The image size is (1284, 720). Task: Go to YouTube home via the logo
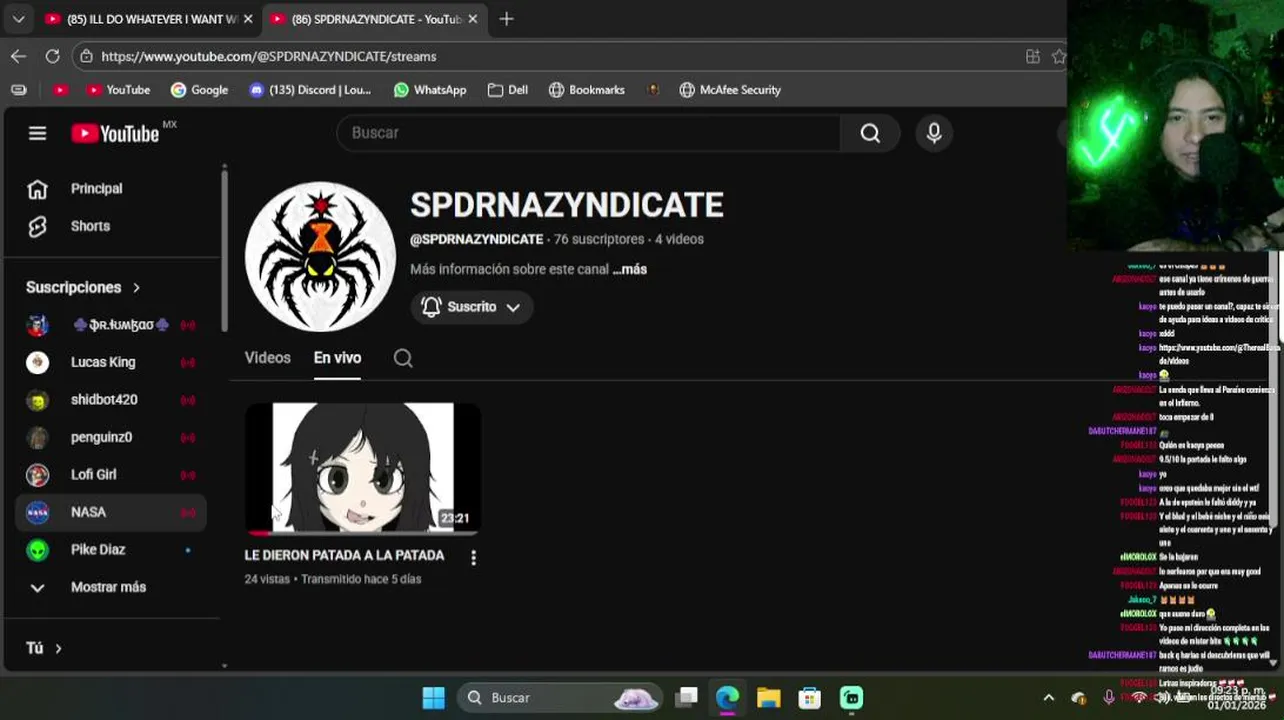(115, 133)
